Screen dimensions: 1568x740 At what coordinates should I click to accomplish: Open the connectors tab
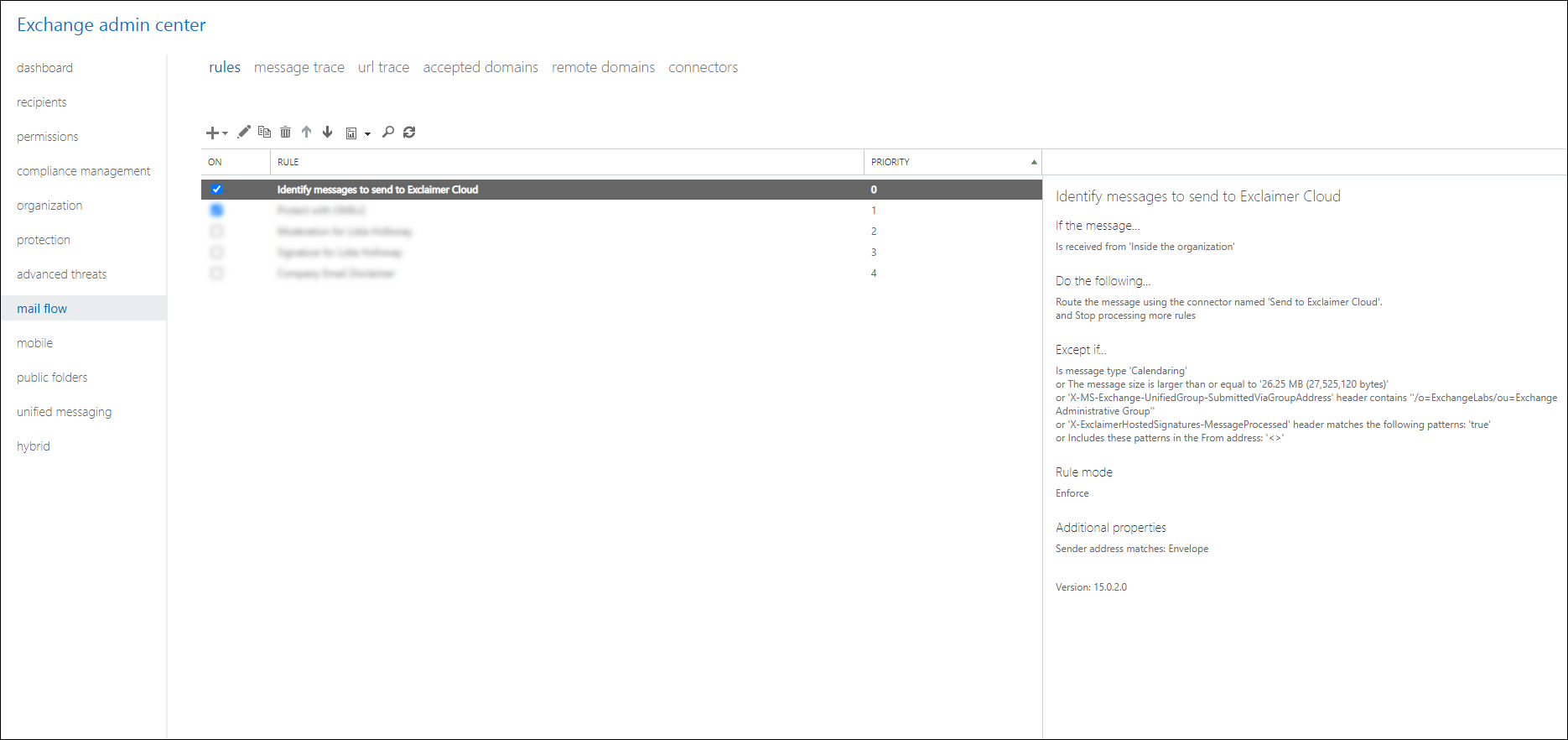pos(703,67)
